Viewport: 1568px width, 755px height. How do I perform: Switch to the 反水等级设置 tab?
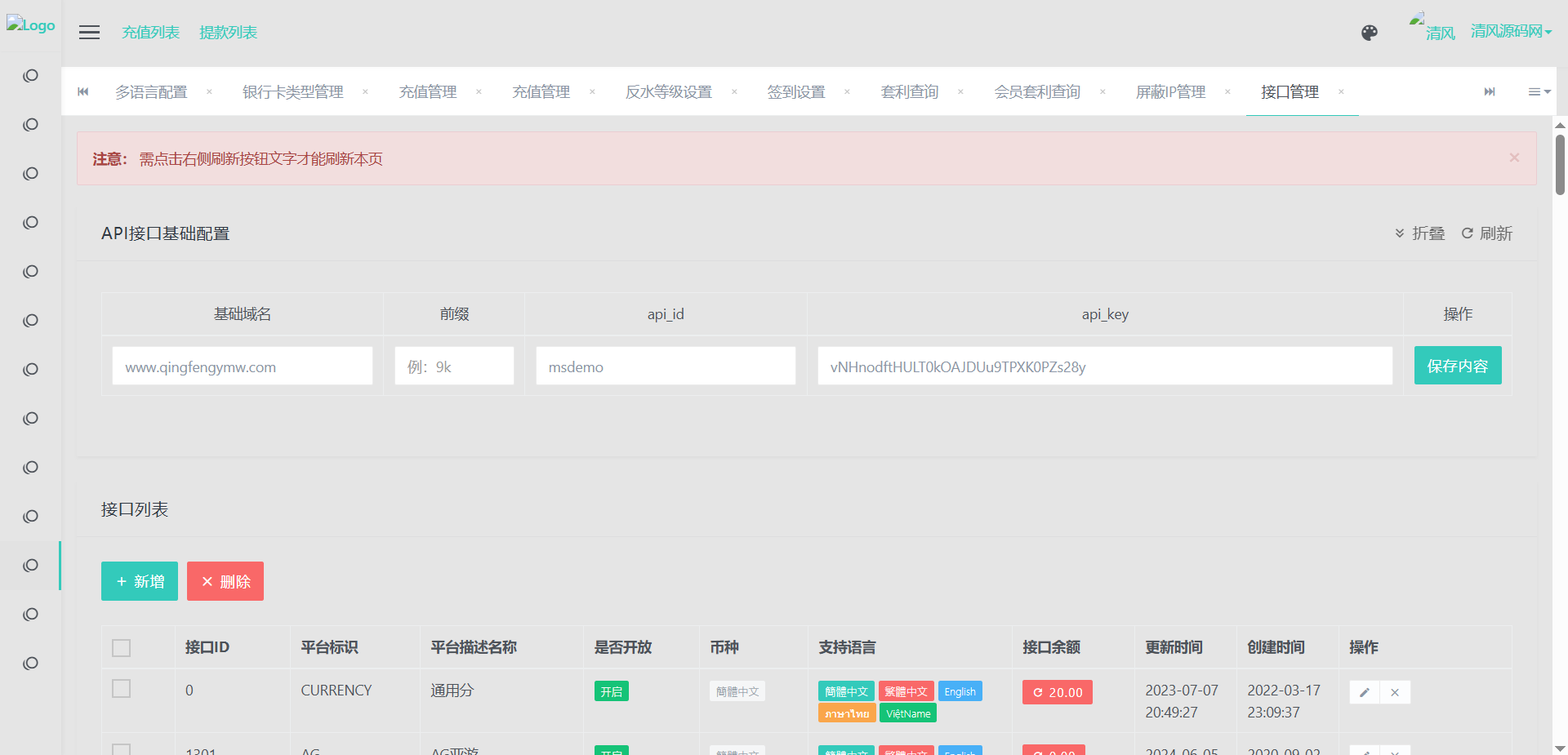click(669, 92)
